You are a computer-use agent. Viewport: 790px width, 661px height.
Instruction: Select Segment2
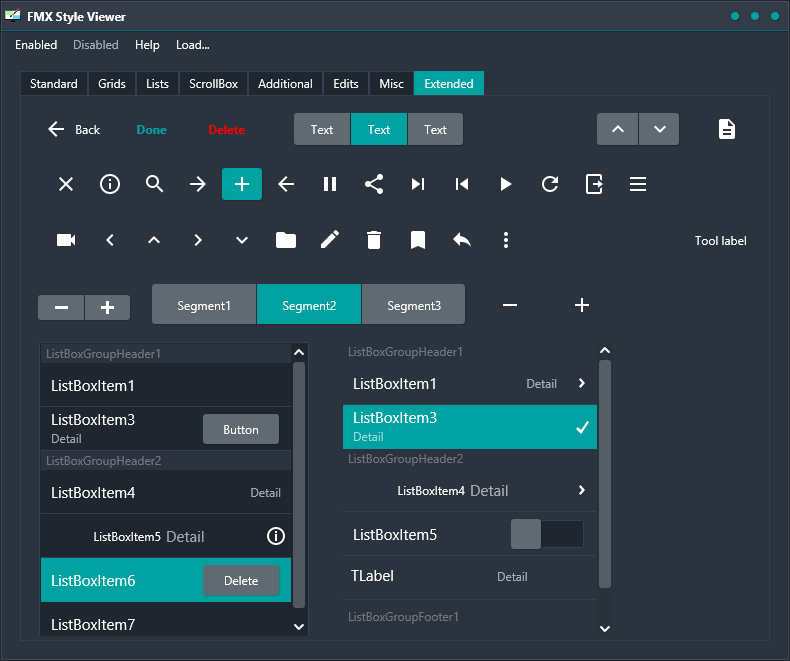[309, 304]
